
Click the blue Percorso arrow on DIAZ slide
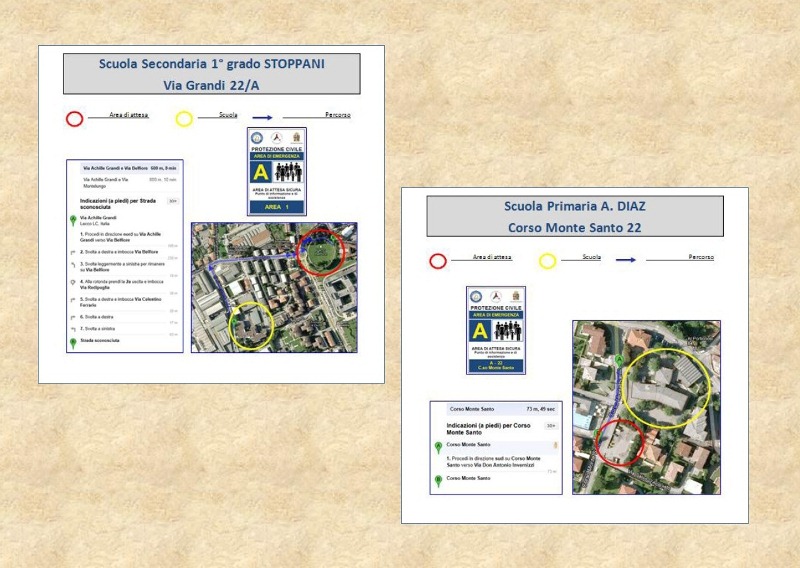(625, 259)
